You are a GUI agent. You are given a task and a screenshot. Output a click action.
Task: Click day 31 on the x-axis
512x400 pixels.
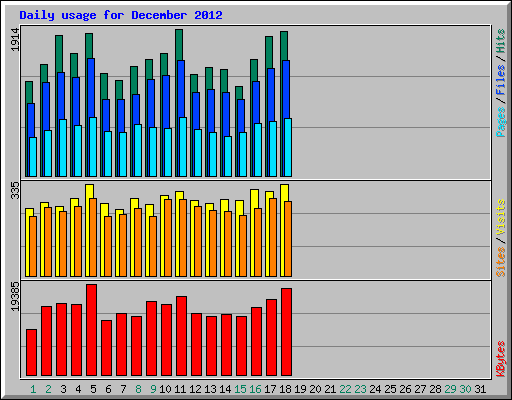pyautogui.click(x=480, y=389)
